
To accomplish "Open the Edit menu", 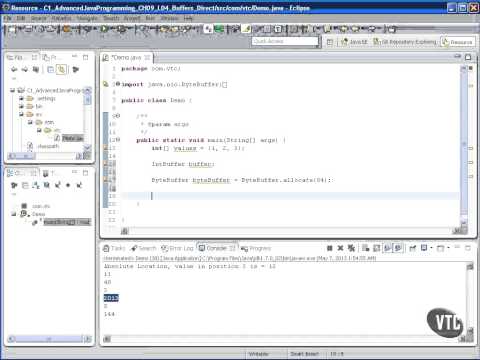I will 21,18.
